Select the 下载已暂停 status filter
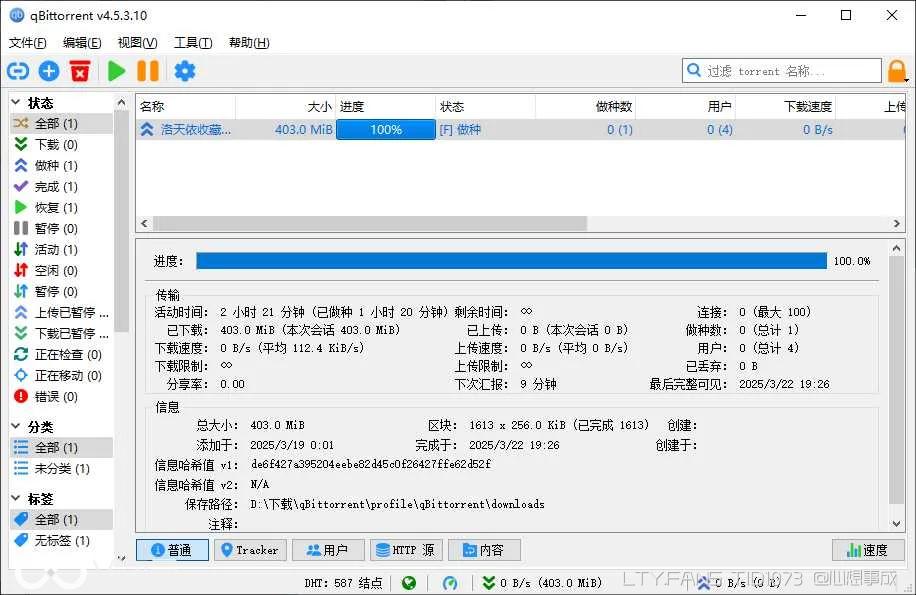This screenshot has width=916, height=595. (x=61, y=333)
